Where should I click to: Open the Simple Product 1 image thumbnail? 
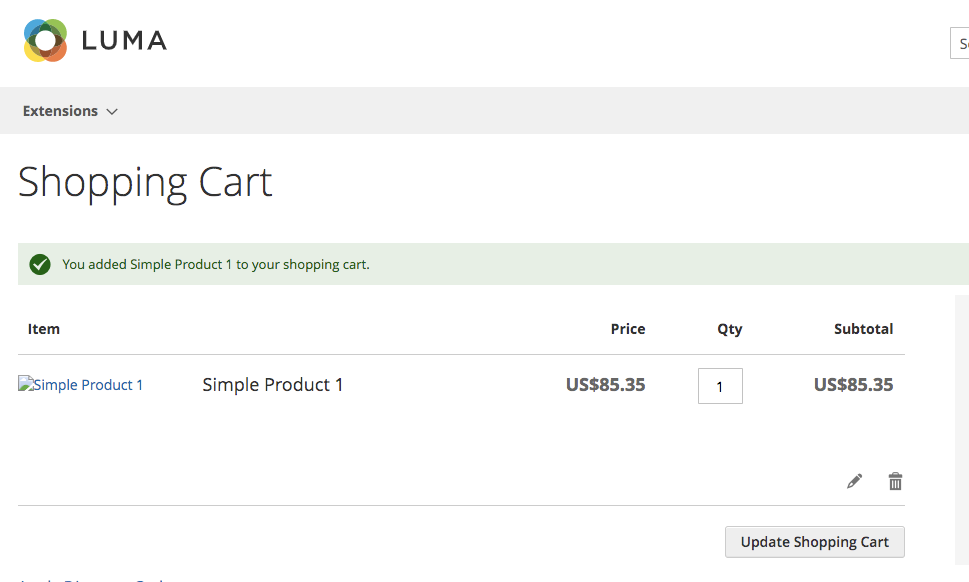click(x=80, y=384)
